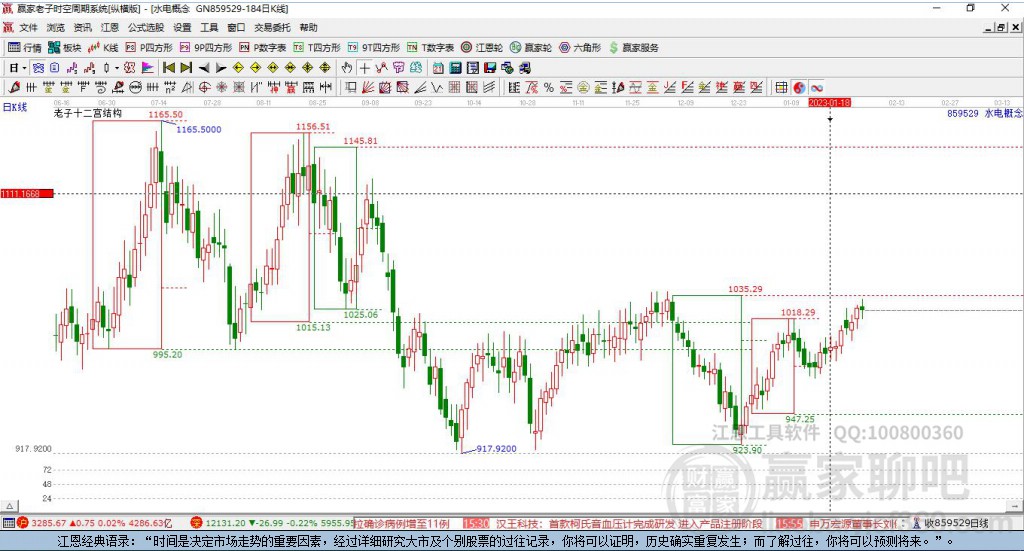Screen dimensions: 1024x551
Task: Open the 窗口 menu
Action: [x=236, y=27]
